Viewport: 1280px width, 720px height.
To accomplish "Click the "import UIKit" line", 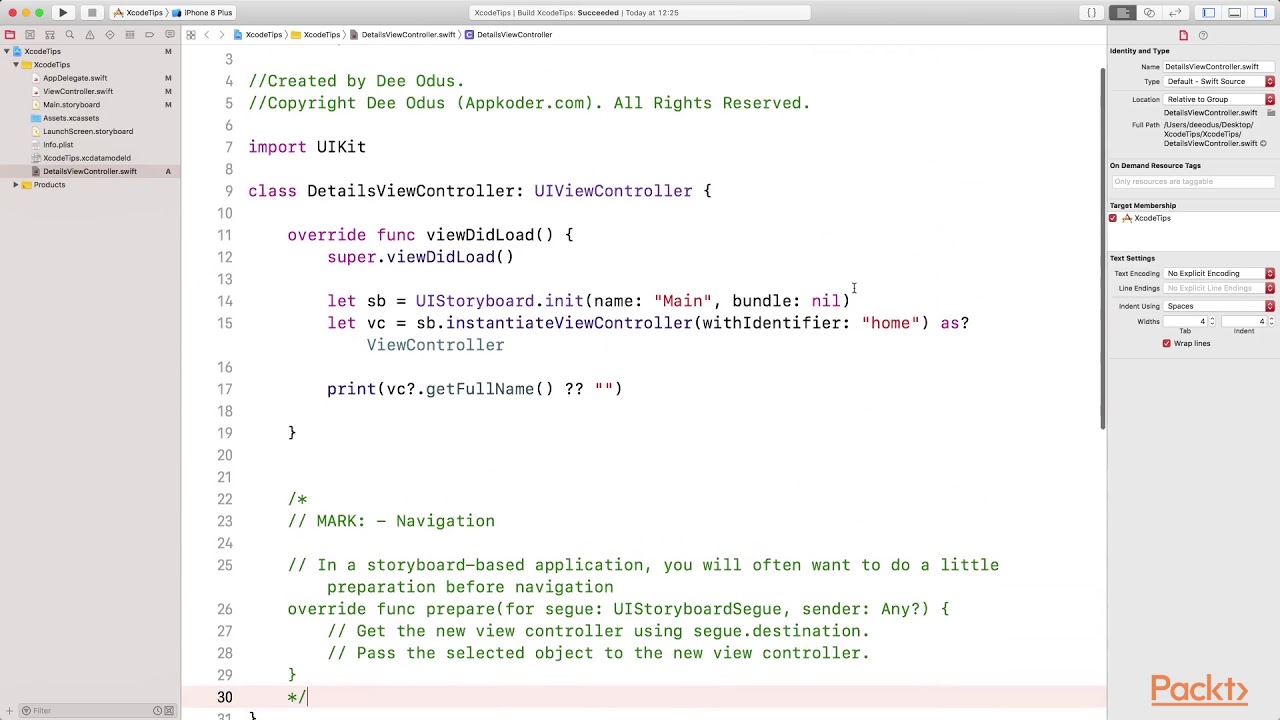I will pyautogui.click(x=307, y=147).
